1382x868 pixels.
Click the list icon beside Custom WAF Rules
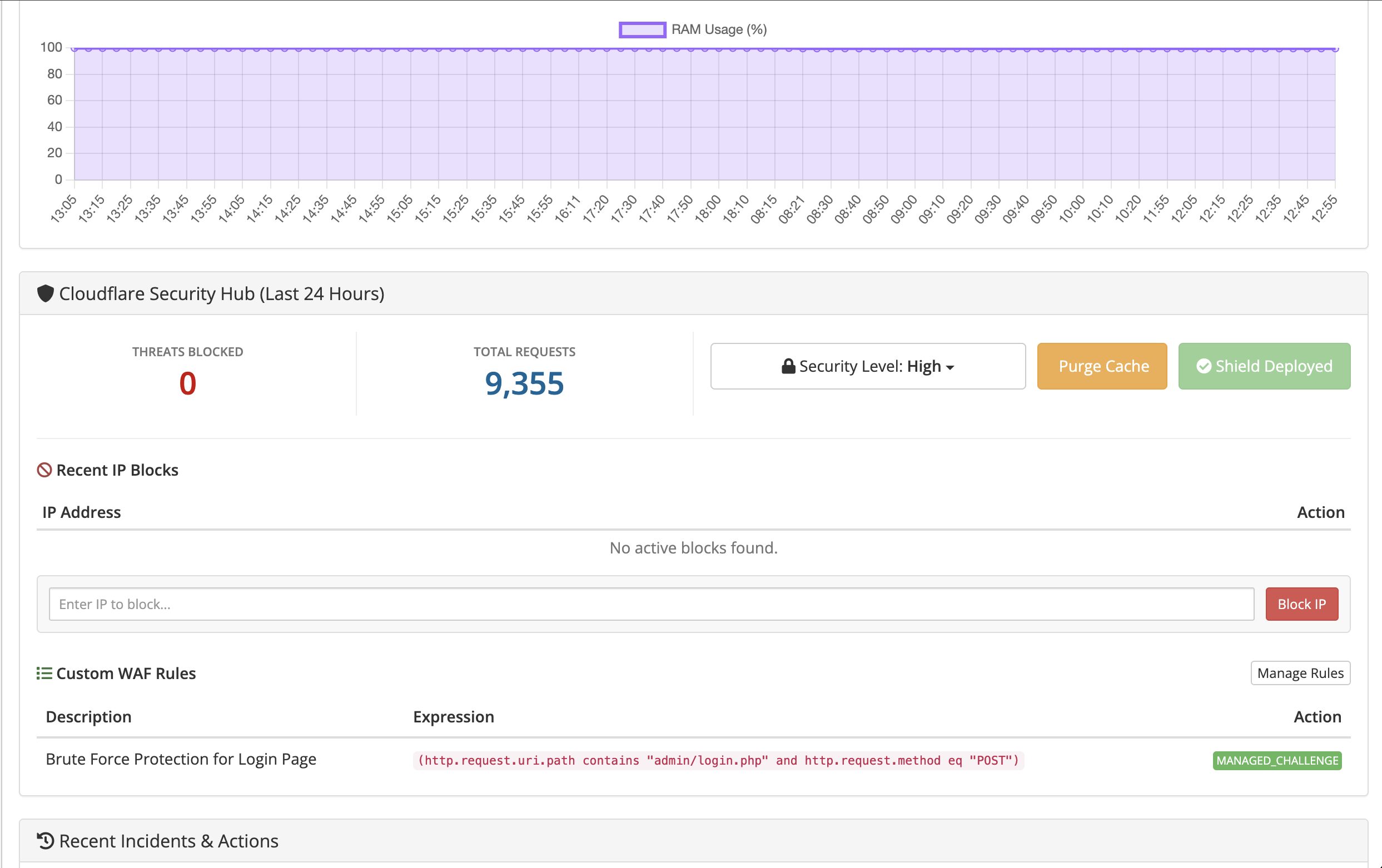[x=44, y=673]
